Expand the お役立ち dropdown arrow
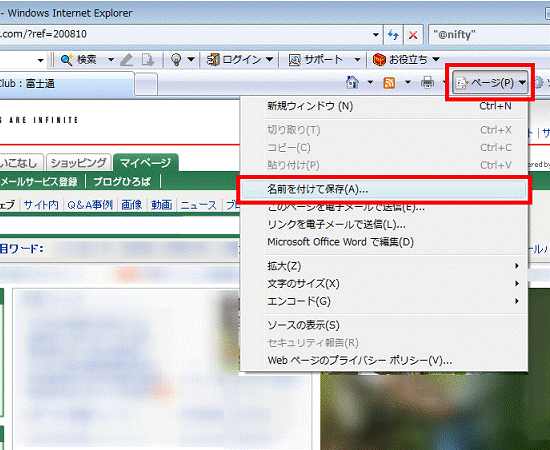 436,60
